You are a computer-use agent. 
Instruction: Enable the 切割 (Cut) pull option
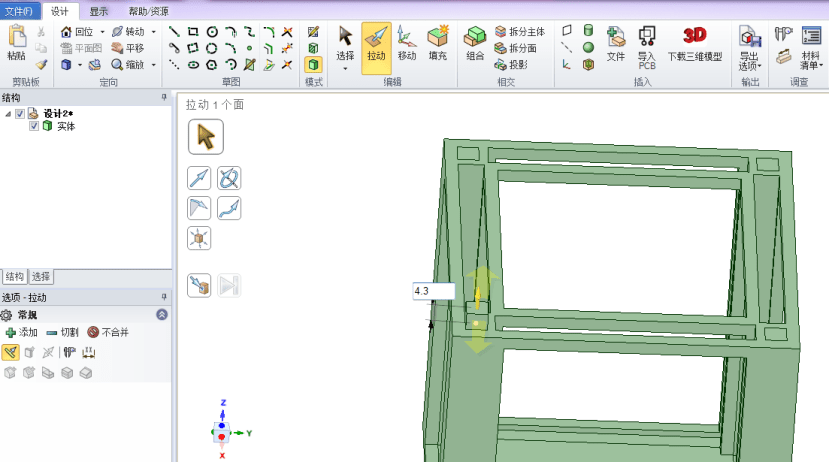(x=62, y=332)
